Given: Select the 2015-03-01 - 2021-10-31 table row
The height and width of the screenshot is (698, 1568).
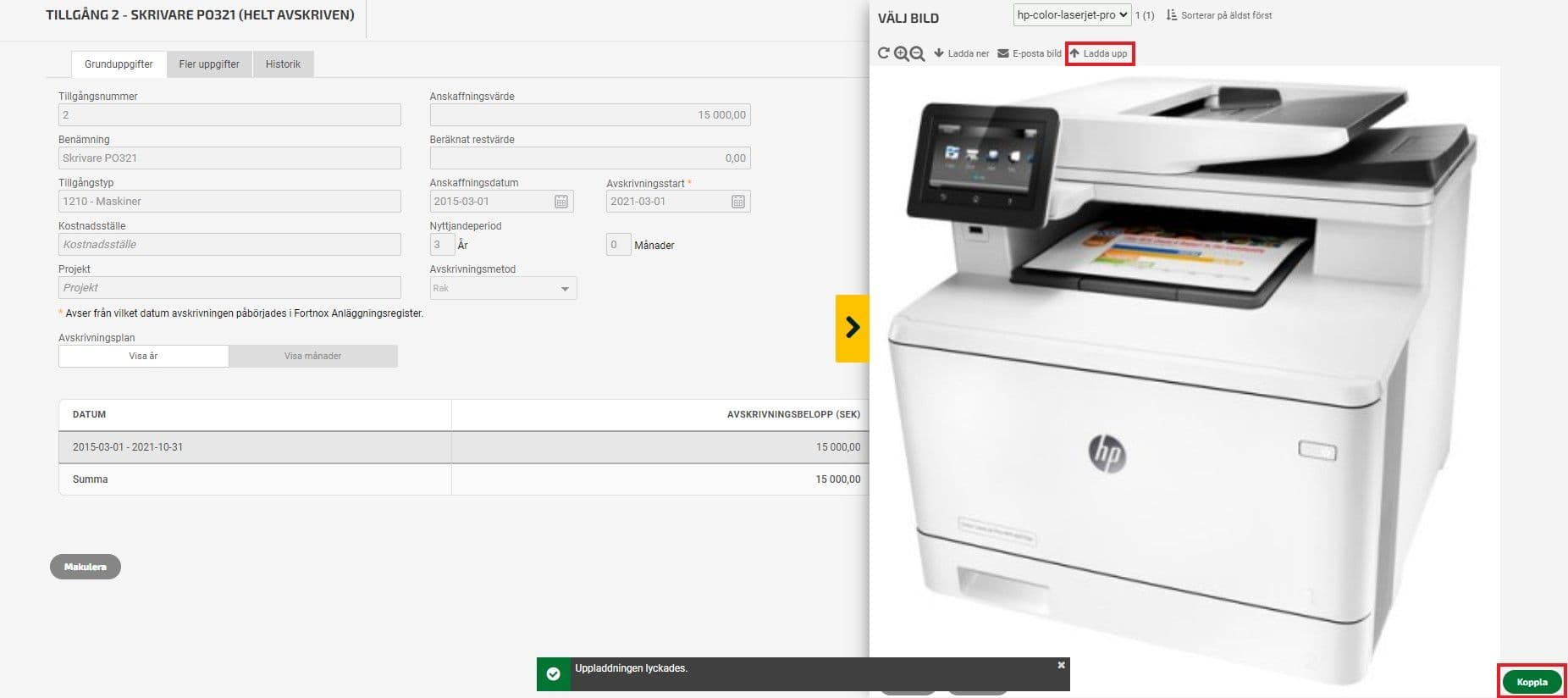Looking at the screenshot, I should tap(464, 447).
